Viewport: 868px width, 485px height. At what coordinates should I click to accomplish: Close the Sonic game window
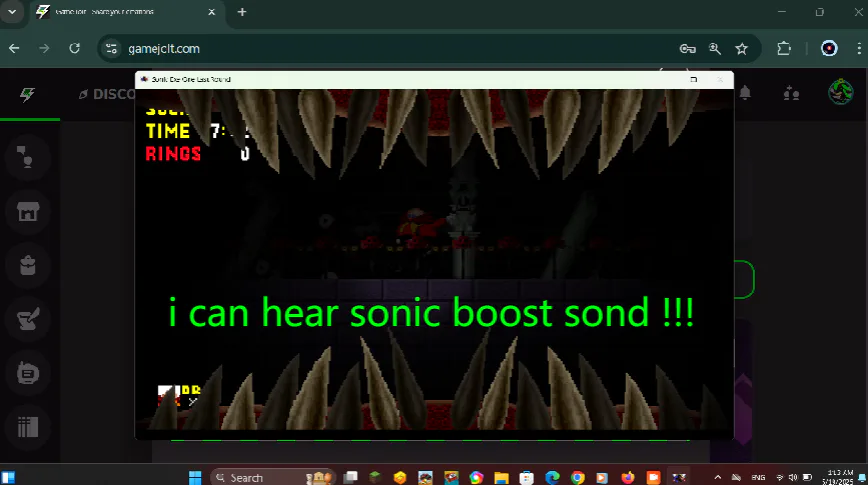point(720,80)
